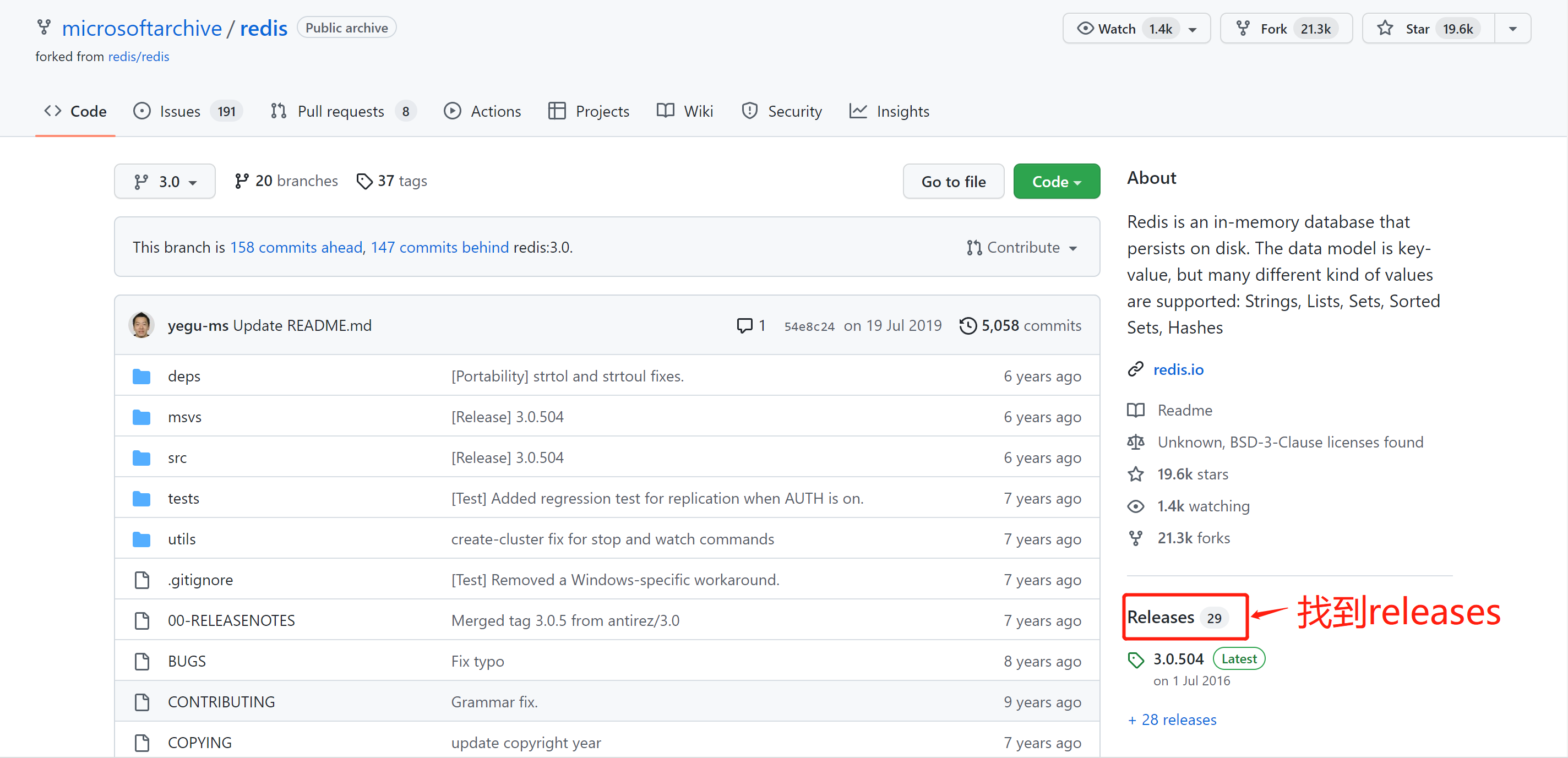Click the history clock icon by 5,058 commits
The height and width of the screenshot is (758, 1568).
(x=967, y=326)
